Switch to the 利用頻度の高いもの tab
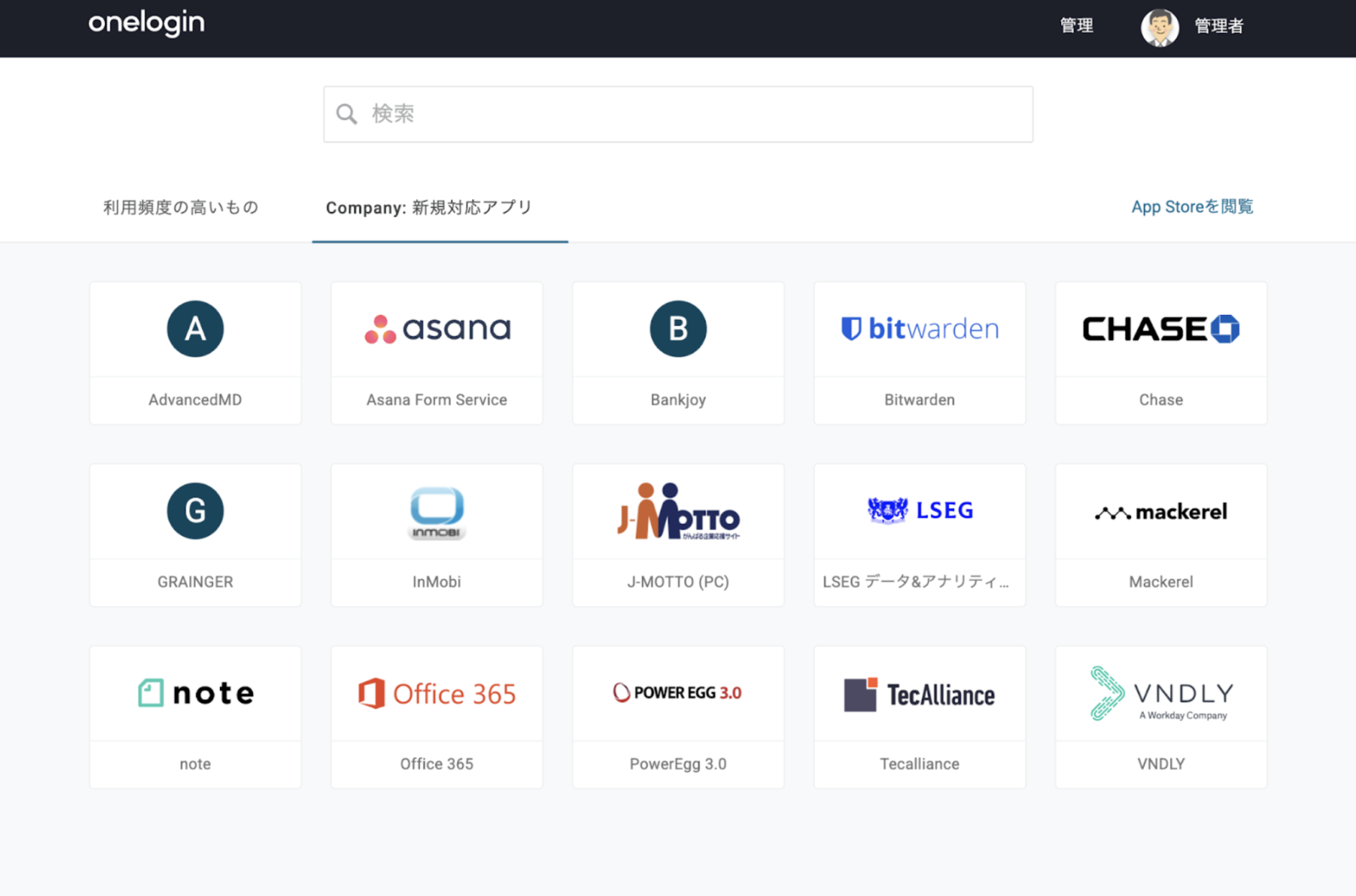 pos(180,207)
